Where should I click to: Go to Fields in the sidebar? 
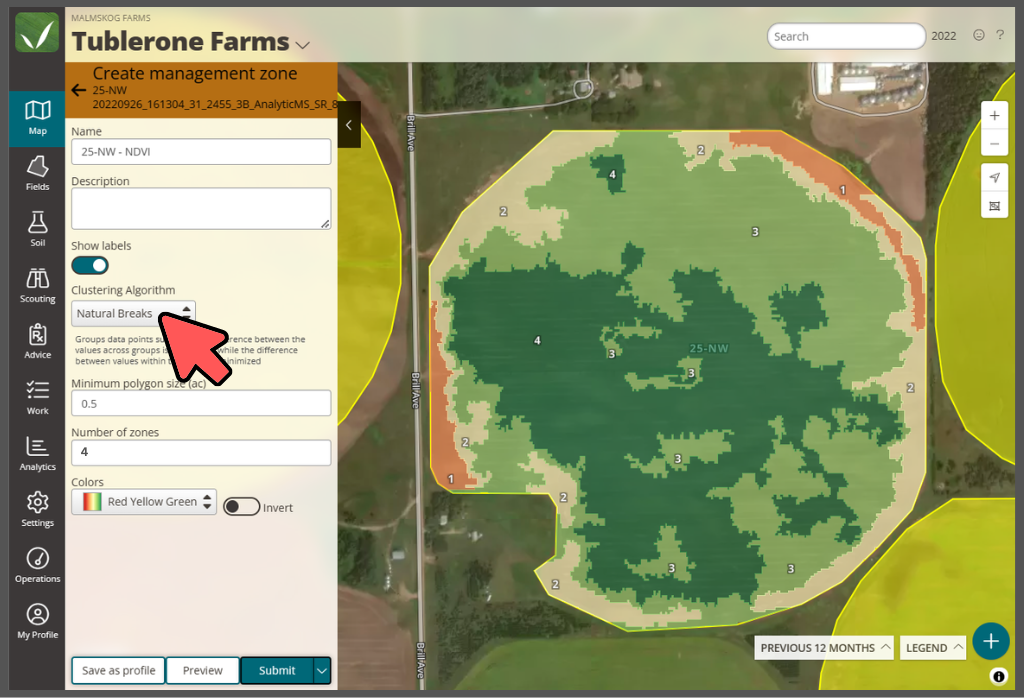pyautogui.click(x=37, y=174)
